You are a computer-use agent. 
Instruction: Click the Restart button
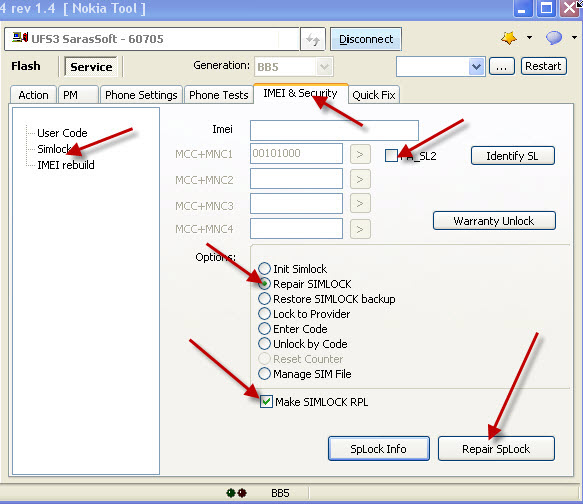click(x=544, y=67)
